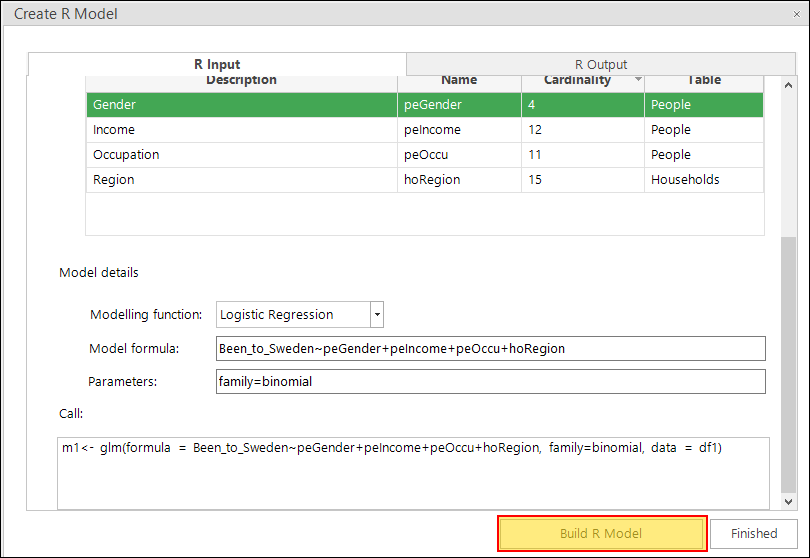Click cardinality value 15
The width and height of the screenshot is (810, 558).
point(583,180)
